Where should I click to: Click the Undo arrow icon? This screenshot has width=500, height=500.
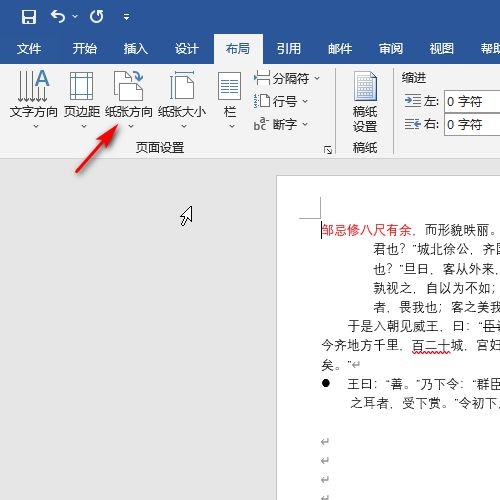point(58,16)
